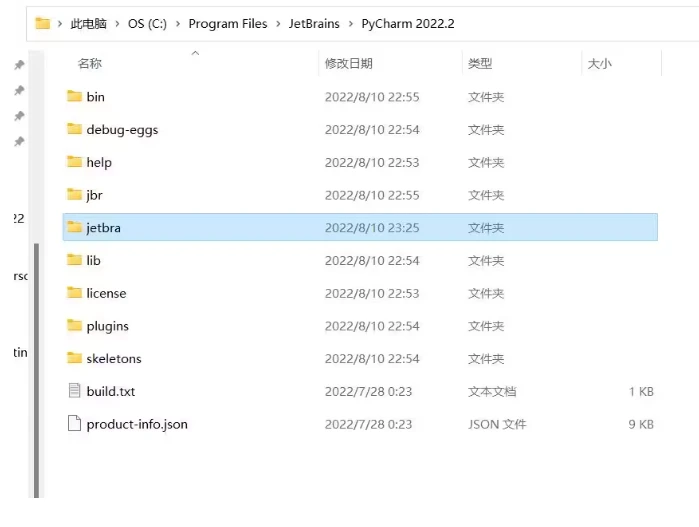This screenshot has width=699, height=527.
Task: Click the "license" folder name
Action: point(106,293)
